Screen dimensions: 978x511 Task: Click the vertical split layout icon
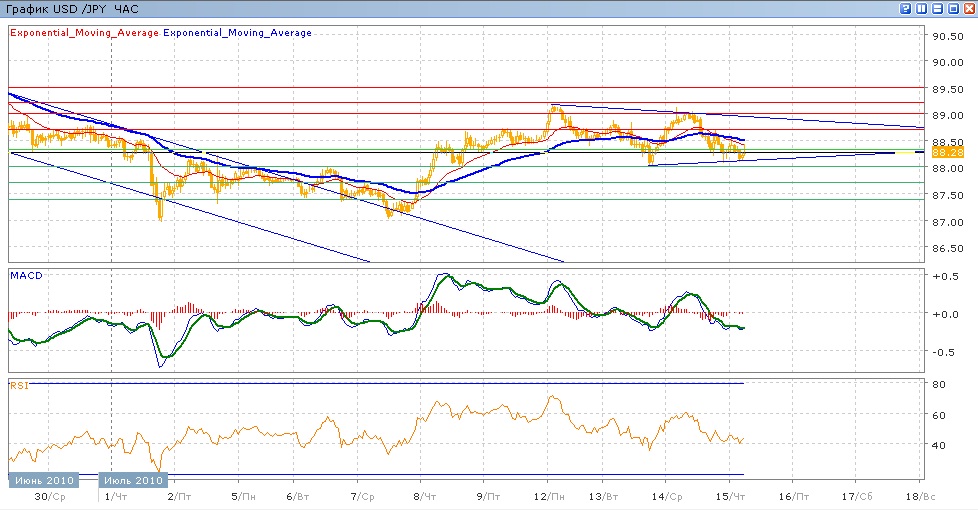[922, 8]
